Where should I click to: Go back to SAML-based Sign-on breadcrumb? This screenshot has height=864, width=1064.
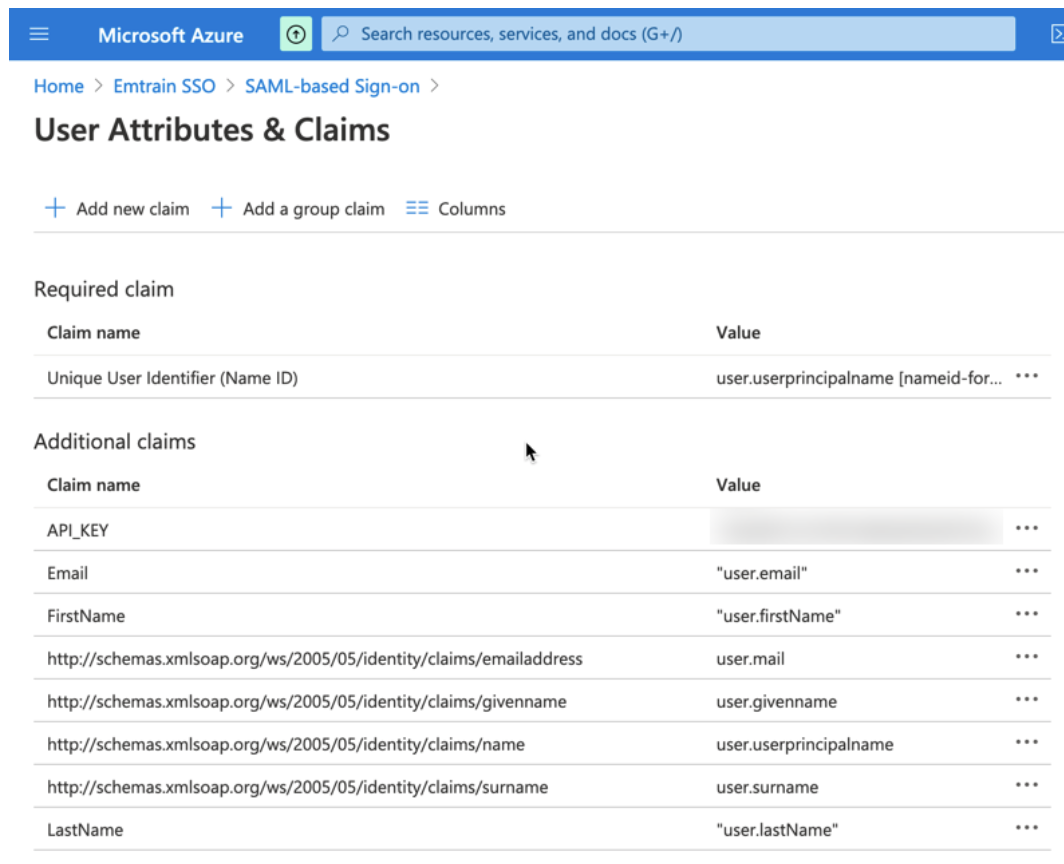click(x=332, y=86)
